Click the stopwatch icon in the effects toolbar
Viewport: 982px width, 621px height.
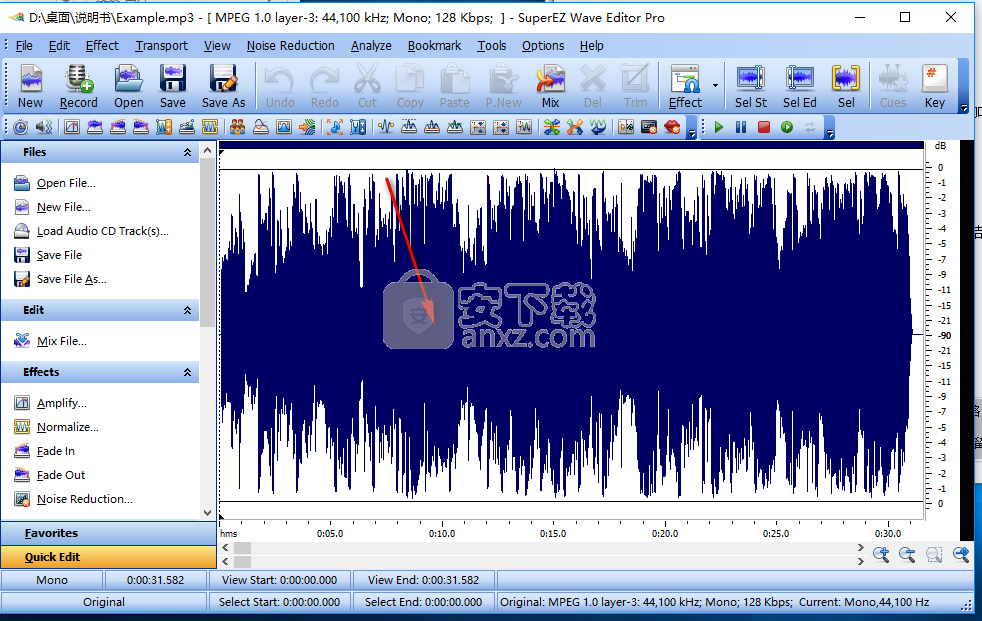coord(21,128)
